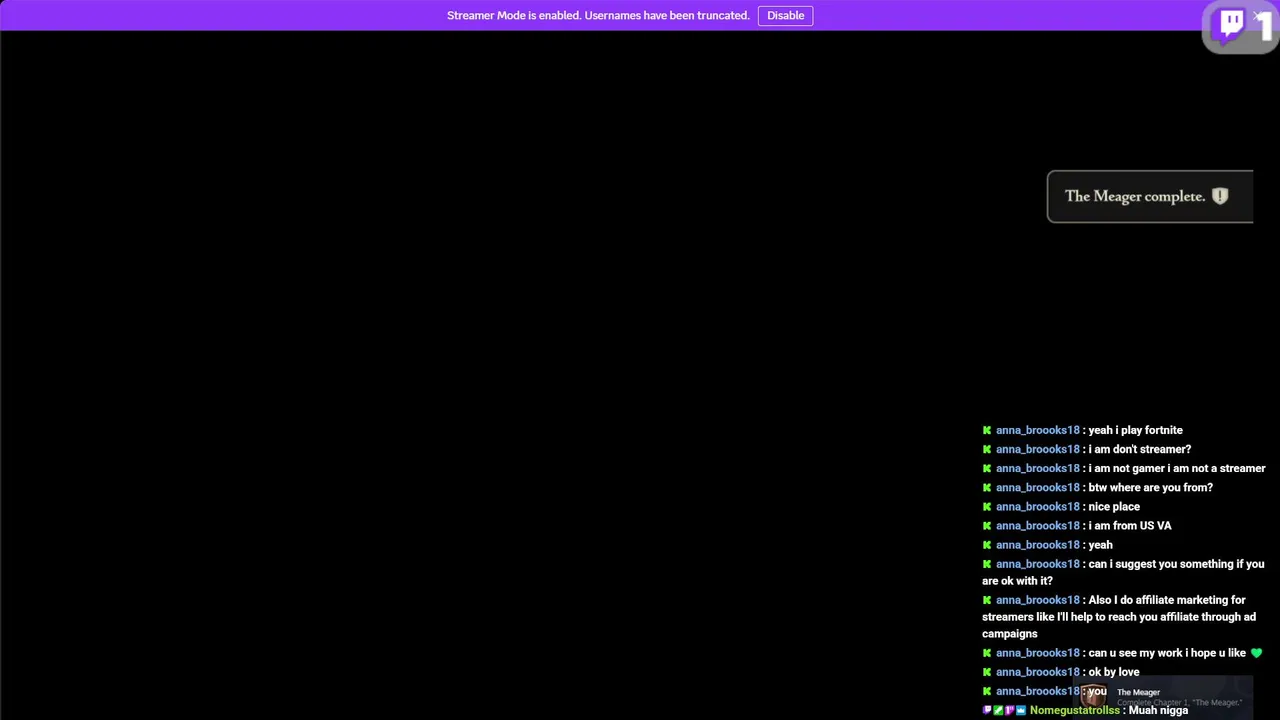Click the message 'can i suggest you something if you are ok with it?'
The height and width of the screenshot is (720, 1280).
point(1123,572)
